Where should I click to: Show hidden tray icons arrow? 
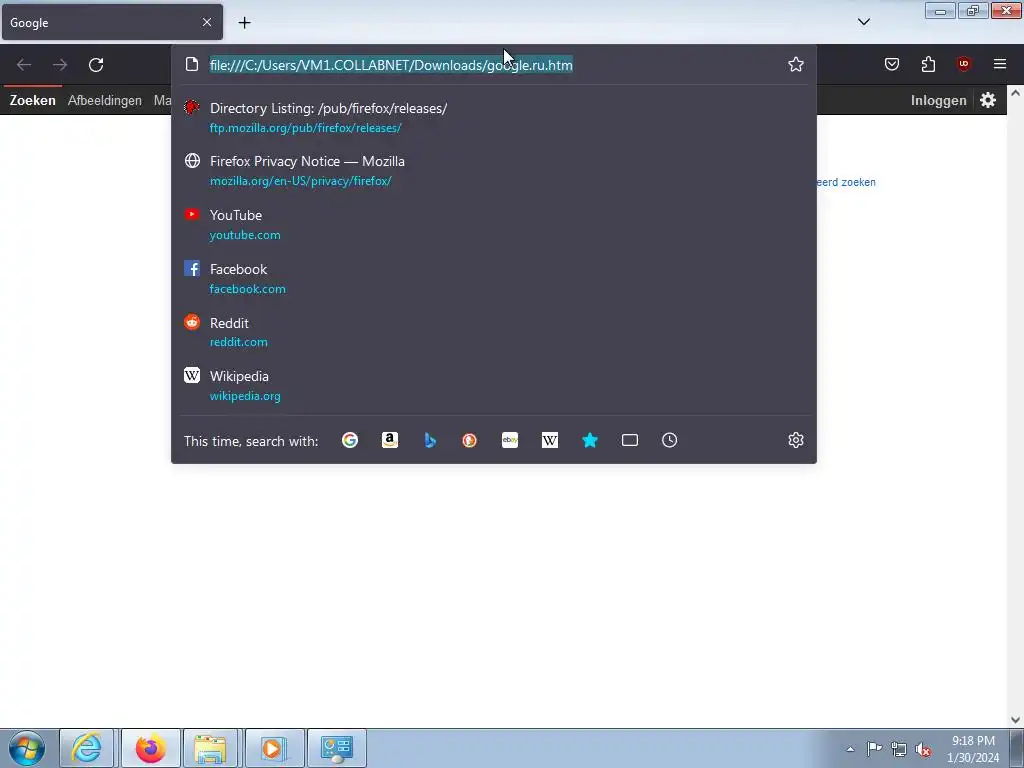tap(850, 749)
